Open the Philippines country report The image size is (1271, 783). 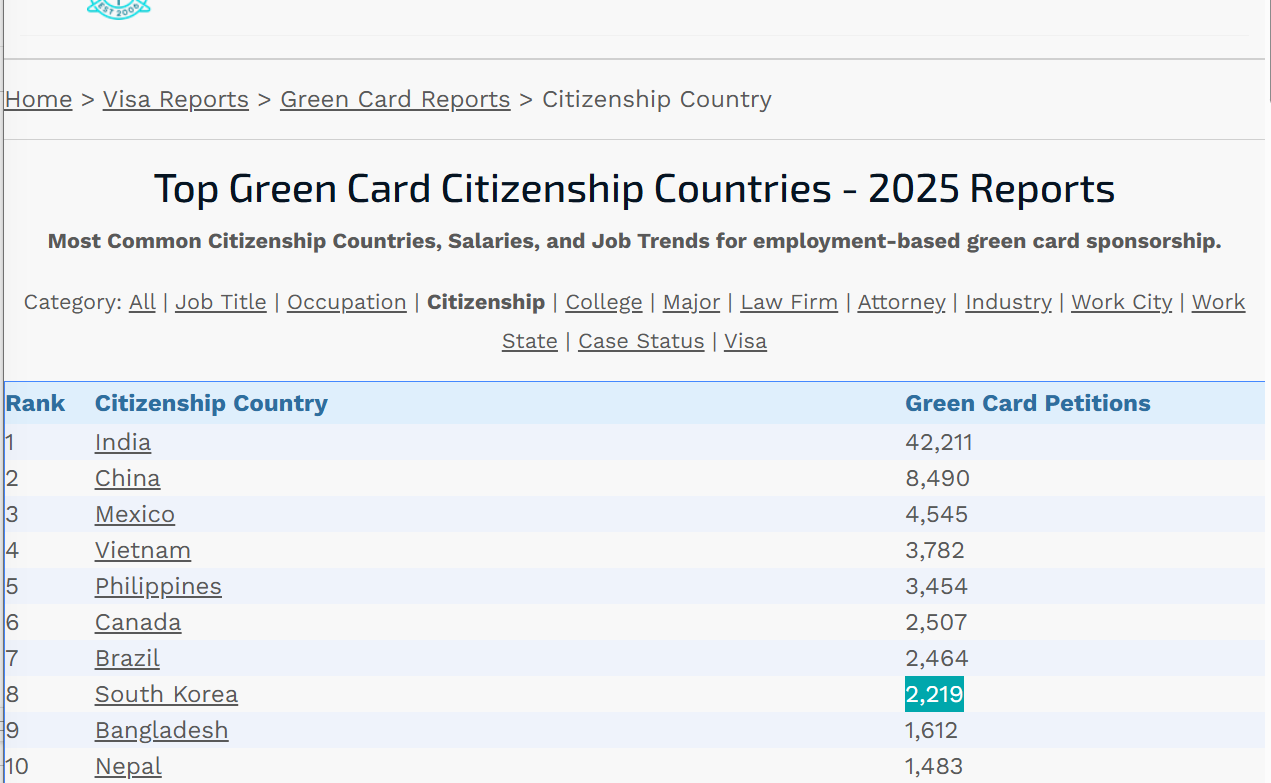[x=158, y=587]
